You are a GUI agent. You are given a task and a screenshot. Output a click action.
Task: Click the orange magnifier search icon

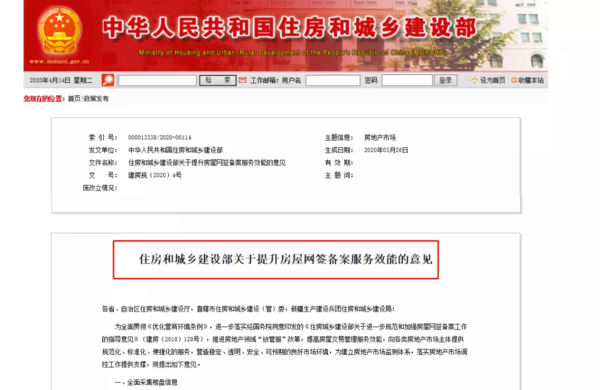(x=108, y=80)
